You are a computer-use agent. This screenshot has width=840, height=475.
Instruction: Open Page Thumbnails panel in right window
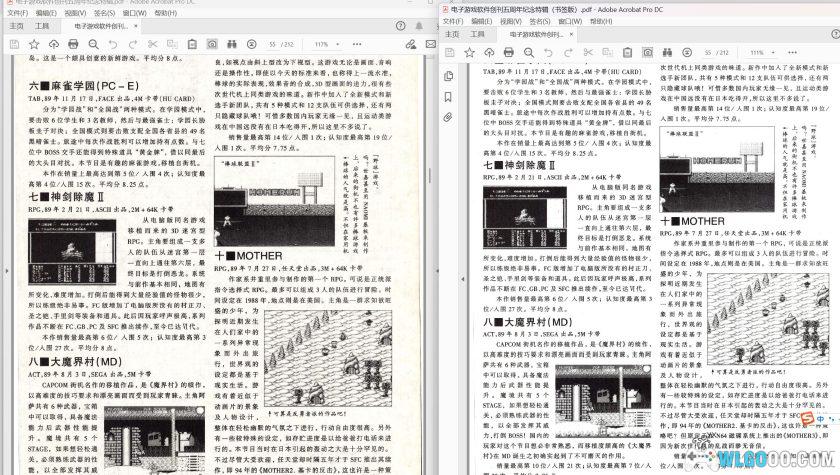pos(448,77)
